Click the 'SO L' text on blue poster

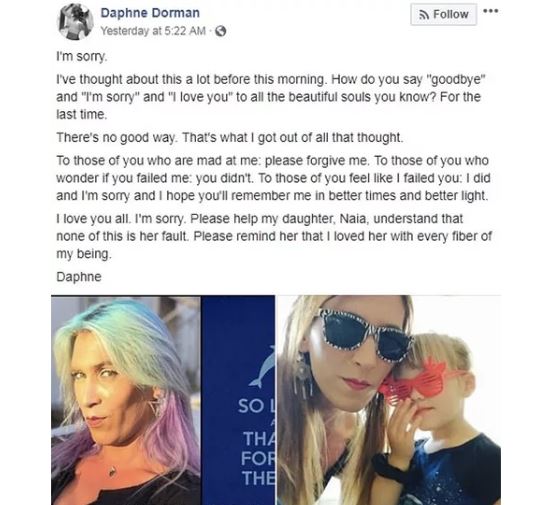[256, 406]
